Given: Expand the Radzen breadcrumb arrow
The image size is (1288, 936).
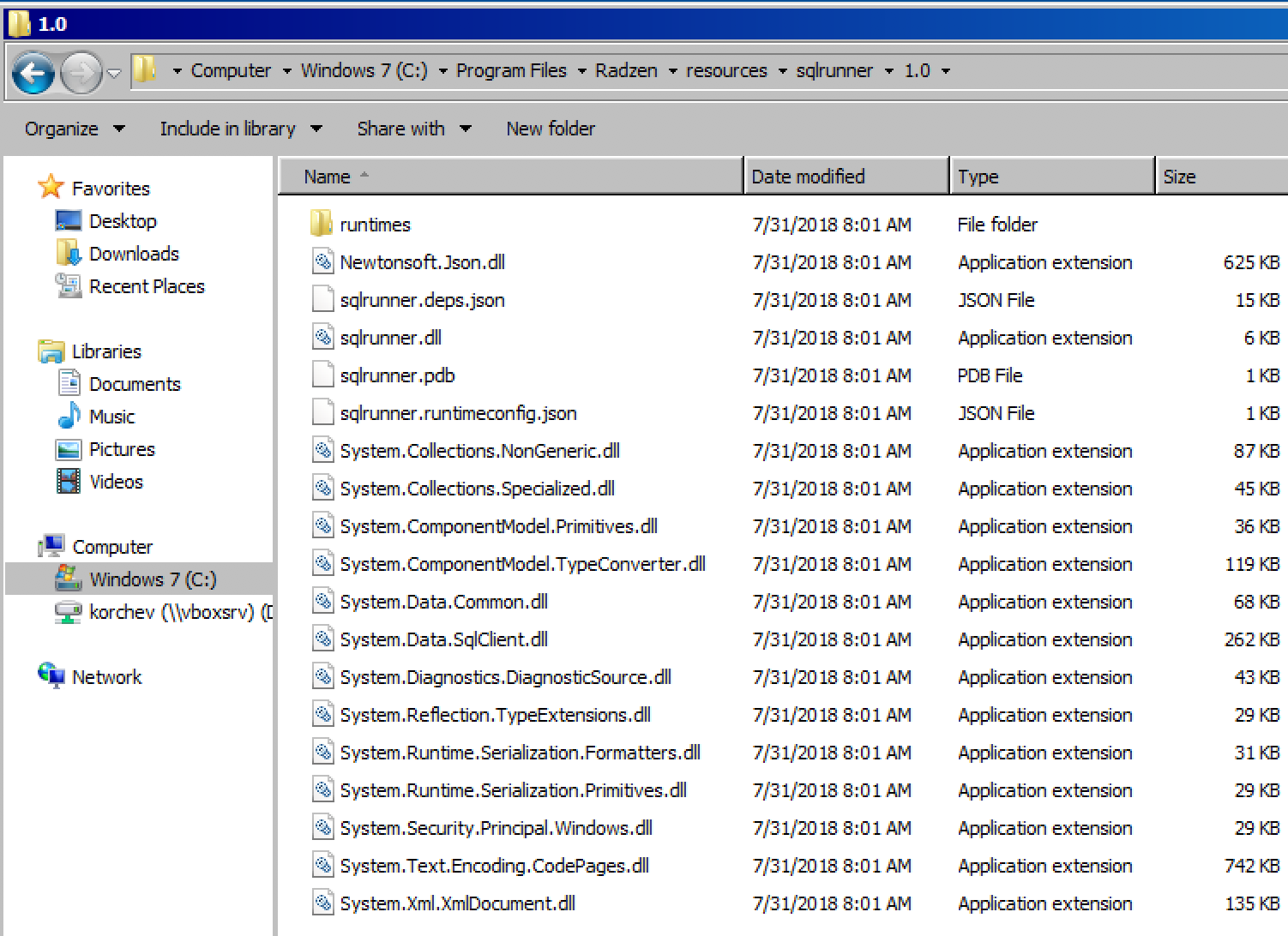Looking at the screenshot, I should [672, 71].
